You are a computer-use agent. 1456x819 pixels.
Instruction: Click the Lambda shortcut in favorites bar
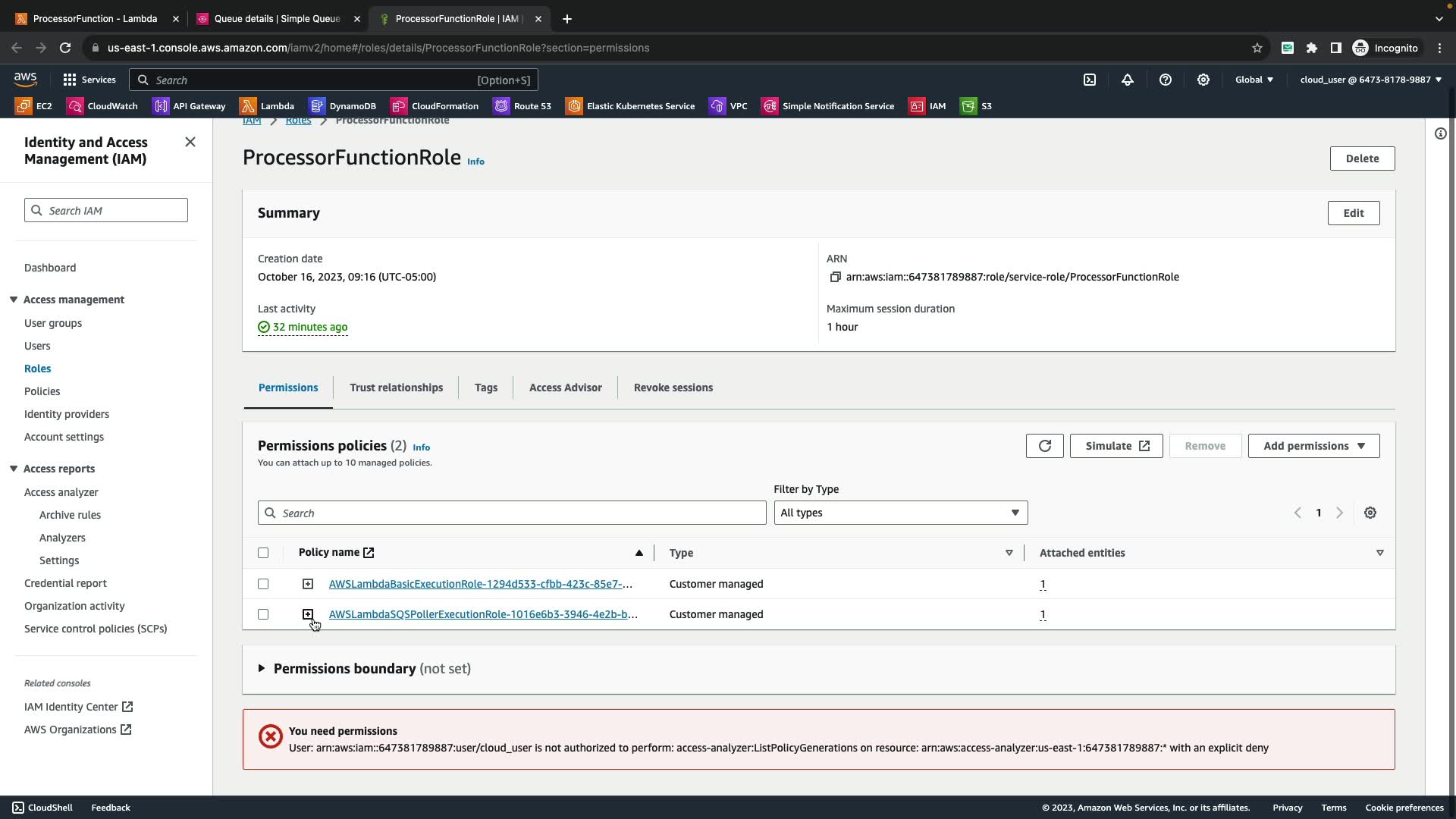coord(267,106)
